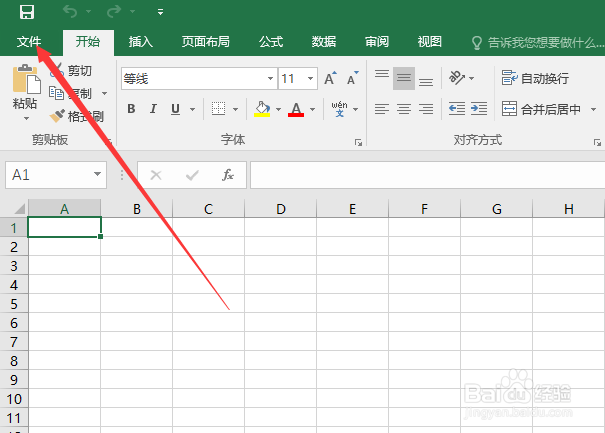
Task: Open the 视图 ribbon tab
Action: pos(429,41)
